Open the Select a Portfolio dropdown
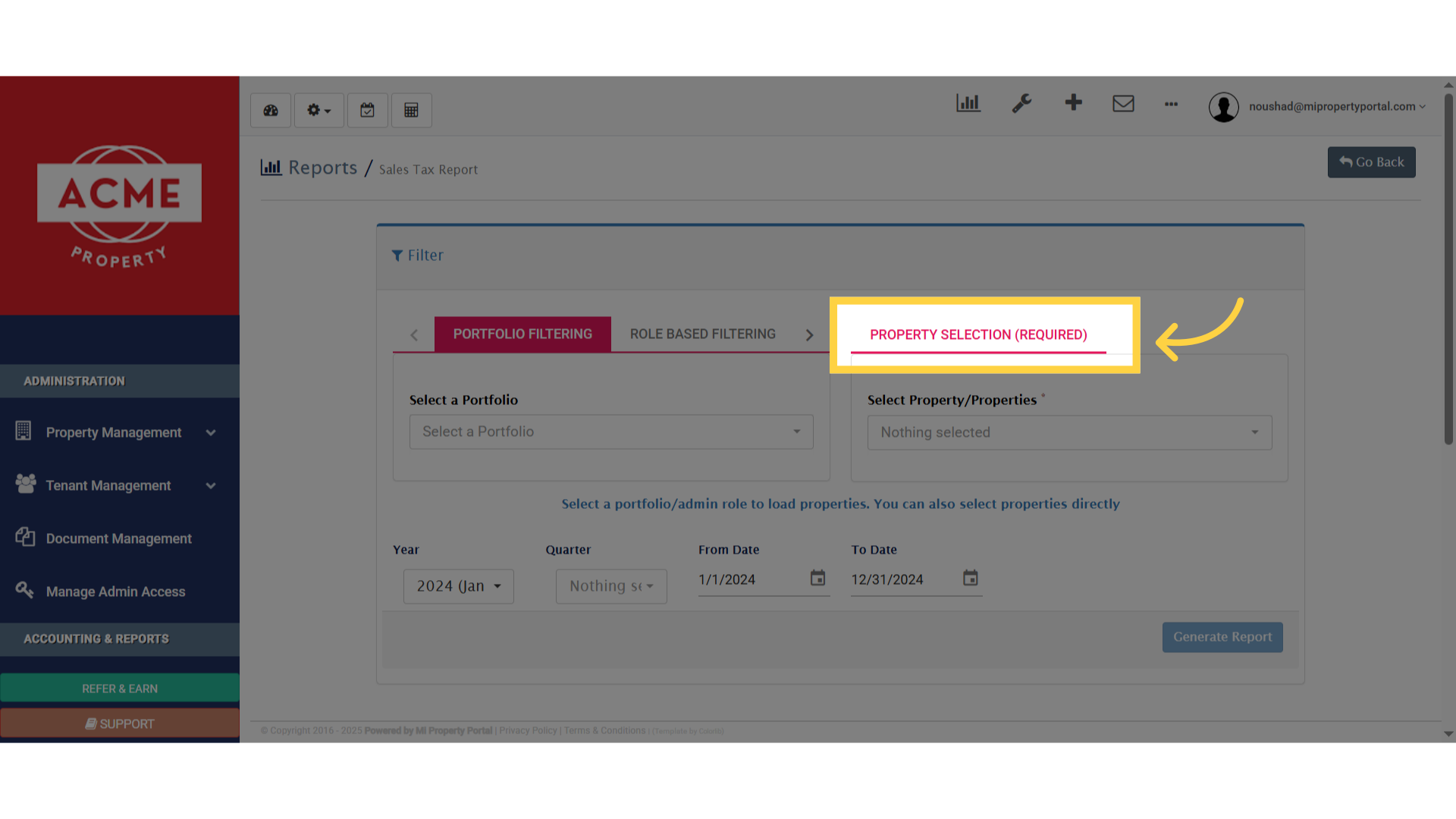This screenshot has width=1456, height=819. 611,431
